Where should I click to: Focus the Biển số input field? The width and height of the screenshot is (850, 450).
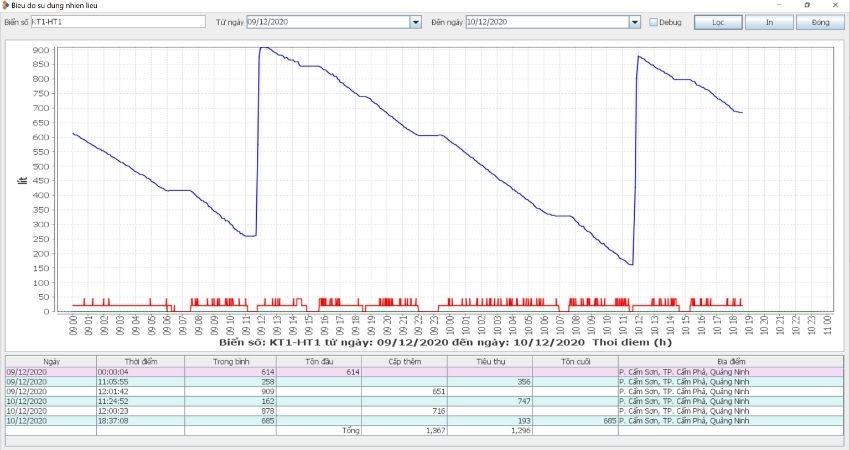click(118, 22)
